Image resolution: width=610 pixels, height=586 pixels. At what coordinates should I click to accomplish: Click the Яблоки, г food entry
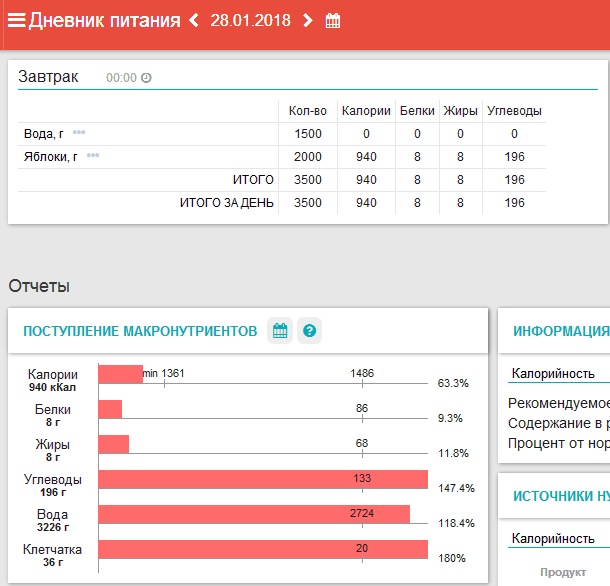51,156
